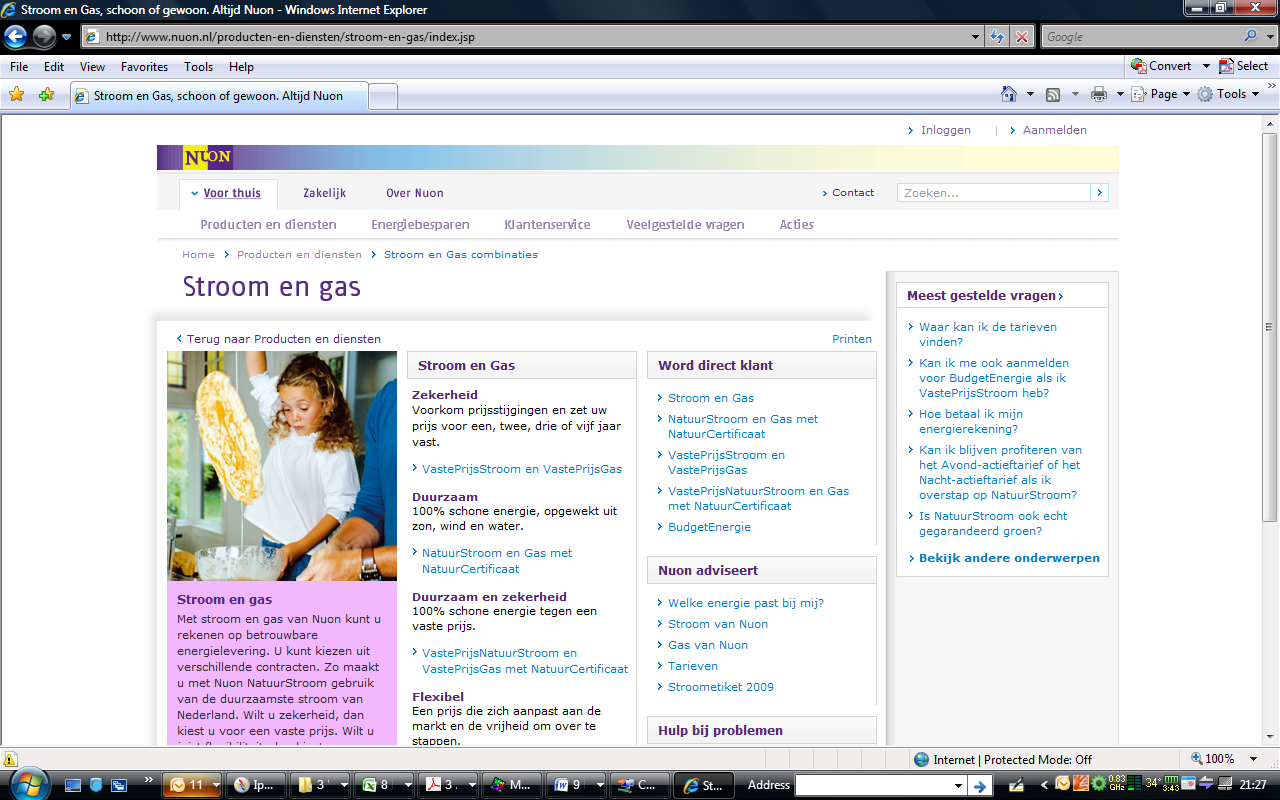Click the Home toolbar icon
The image size is (1280, 800).
(1010, 94)
